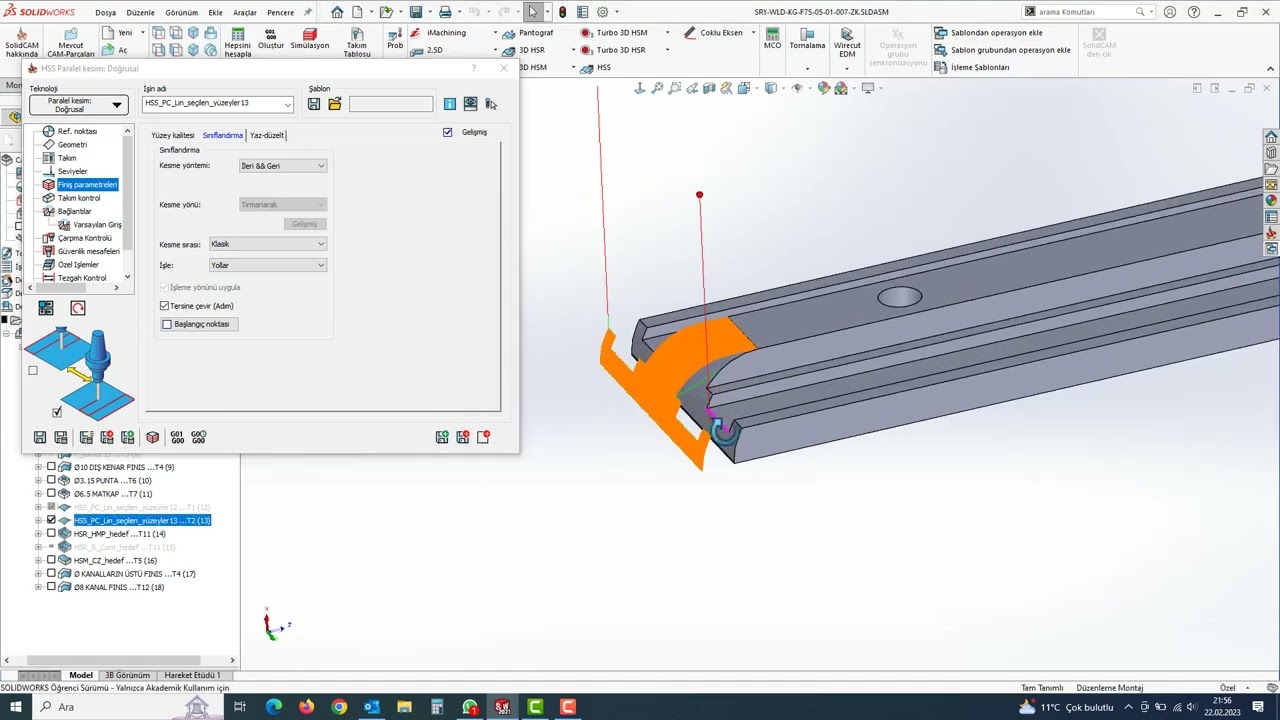Switch to 3B Görünüm tab
Viewport: 1280px width, 720px height.
pyautogui.click(x=127, y=675)
